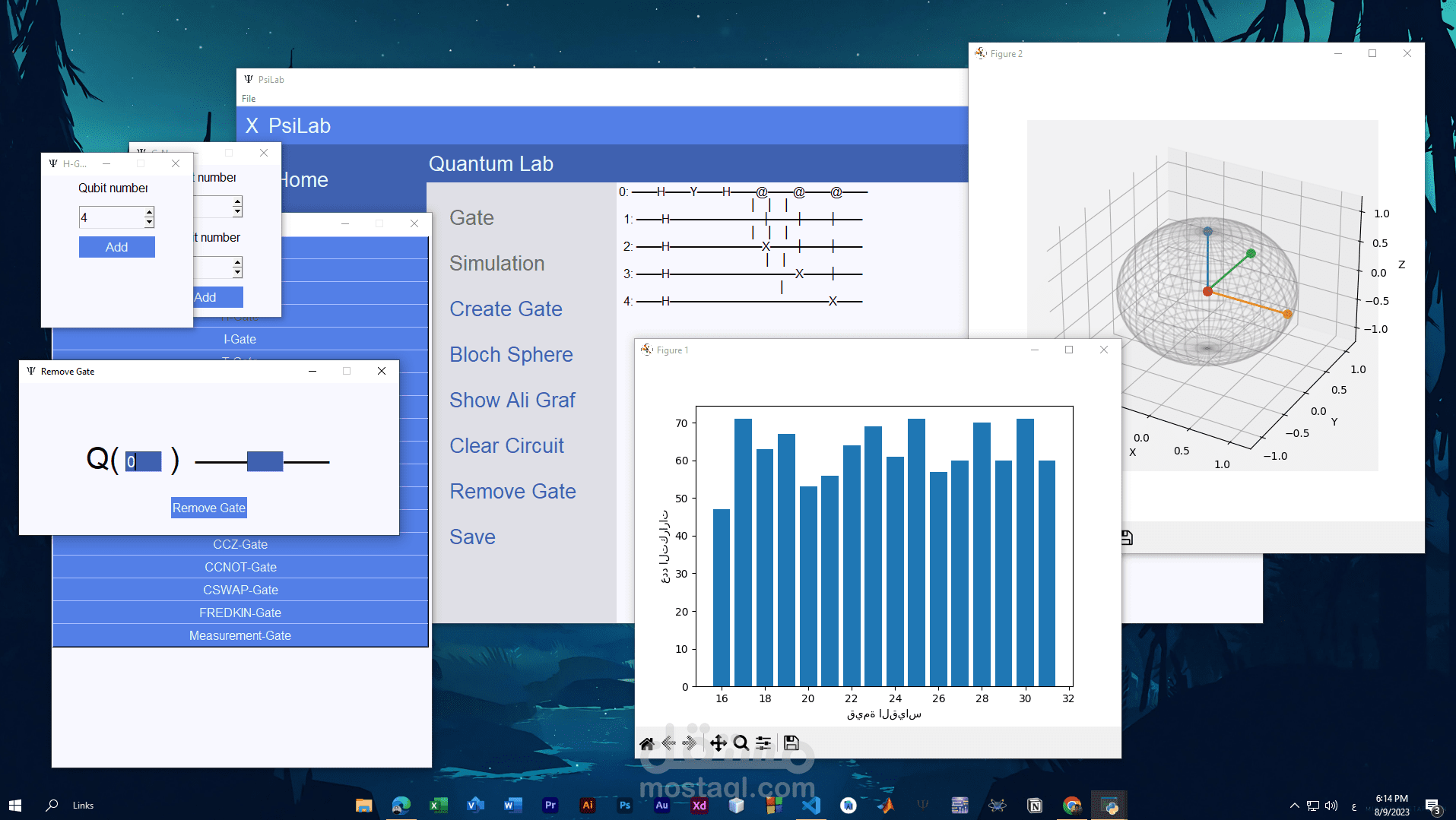Open Configure subplots in Figure 1 toolbar
This screenshot has width=1456, height=820.
tap(764, 743)
